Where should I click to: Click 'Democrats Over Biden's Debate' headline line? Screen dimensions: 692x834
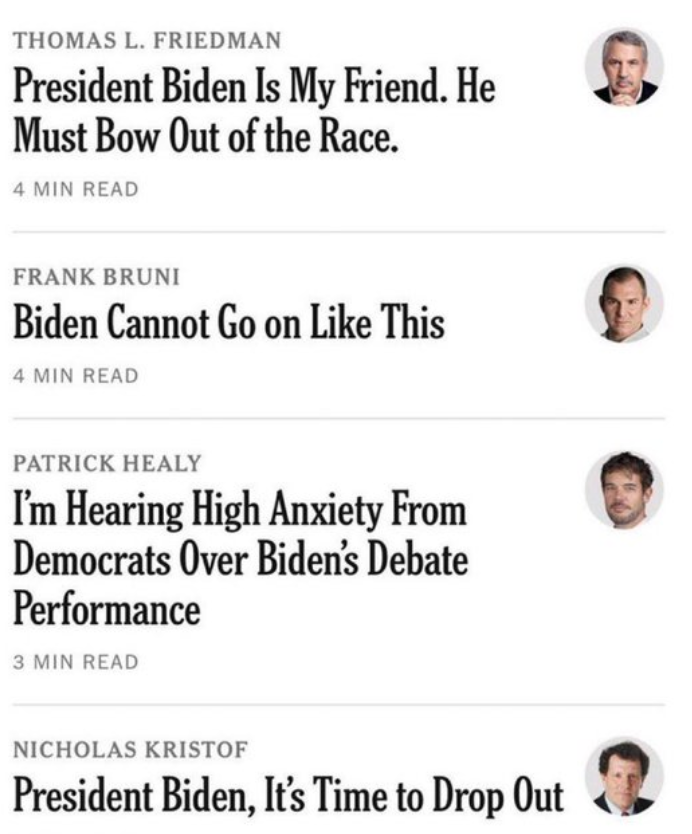click(x=240, y=560)
